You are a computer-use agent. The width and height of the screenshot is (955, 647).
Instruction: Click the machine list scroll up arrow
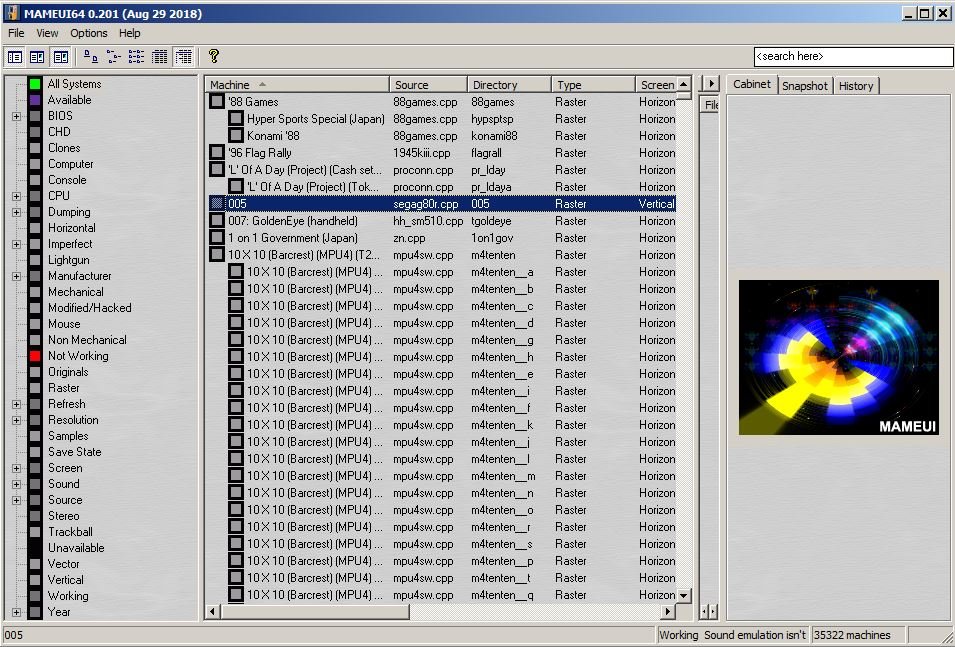coord(684,83)
